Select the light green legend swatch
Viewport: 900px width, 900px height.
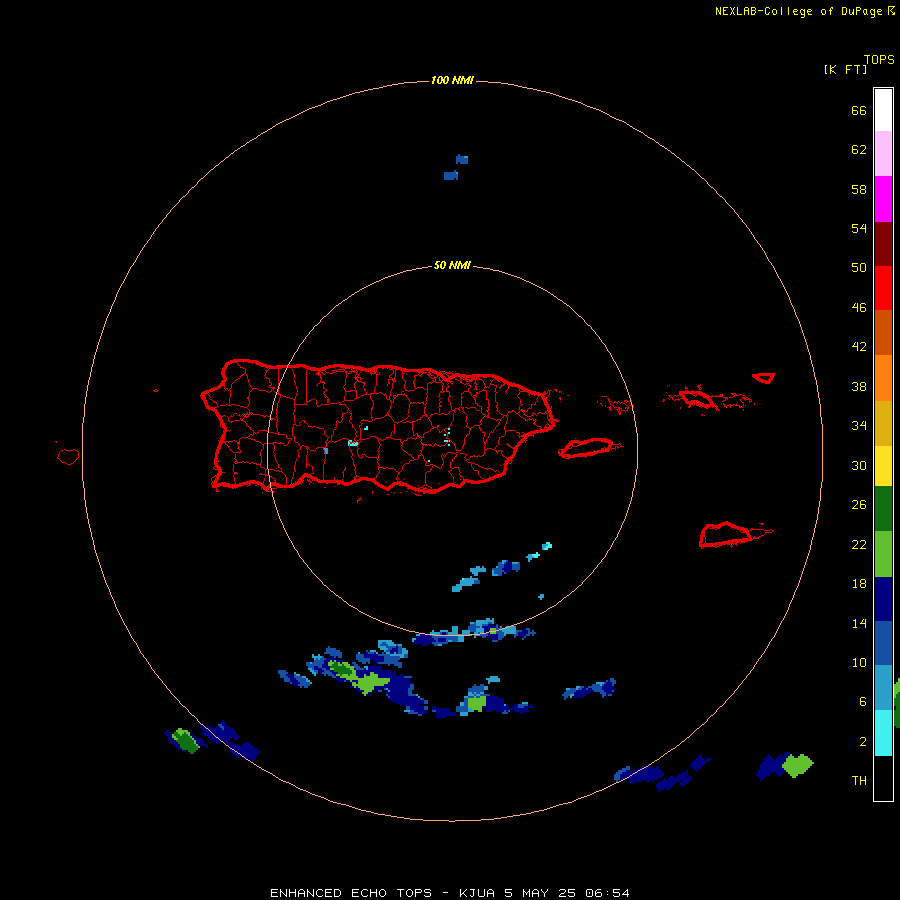pos(883,554)
